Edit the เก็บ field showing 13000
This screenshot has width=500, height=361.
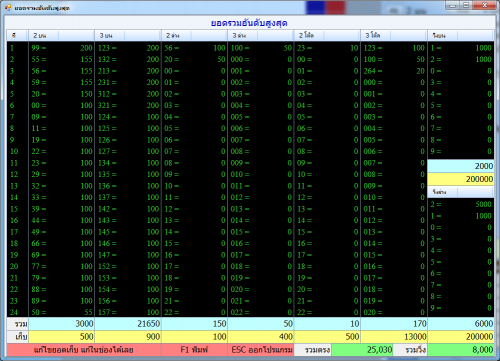pyautogui.click(x=394, y=337)
